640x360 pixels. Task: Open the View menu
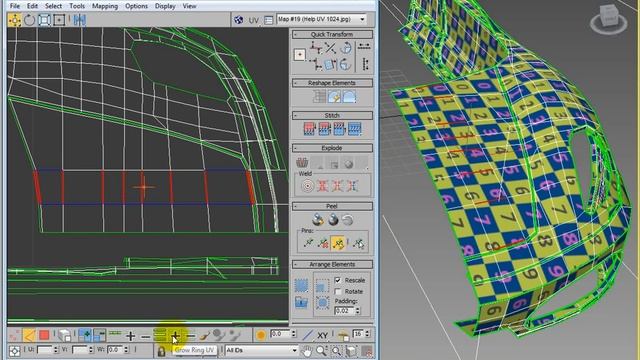(x=189, y=6)
